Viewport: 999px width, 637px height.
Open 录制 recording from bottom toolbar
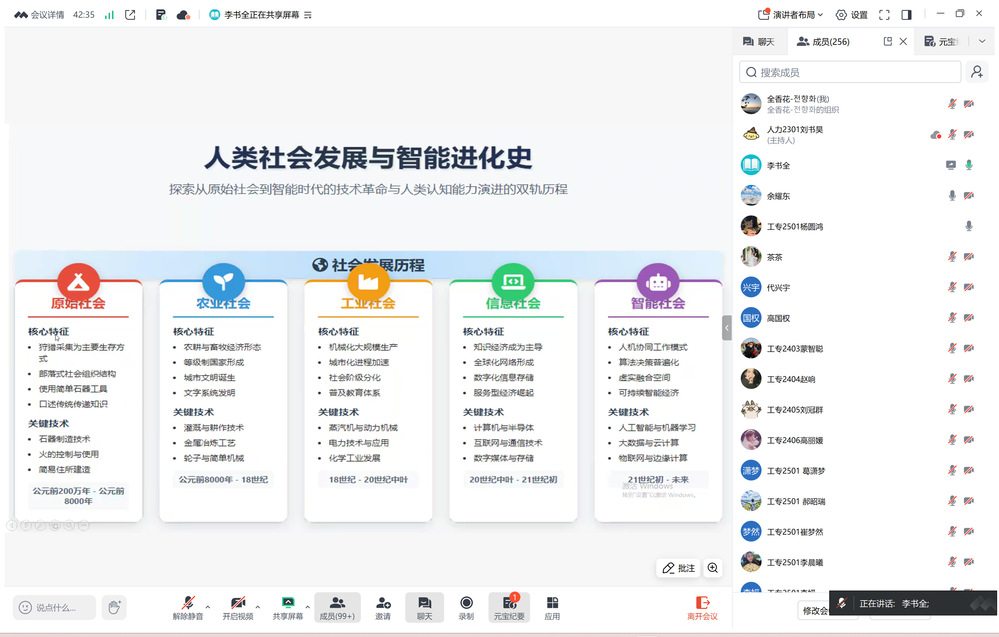tap(466, 607)
